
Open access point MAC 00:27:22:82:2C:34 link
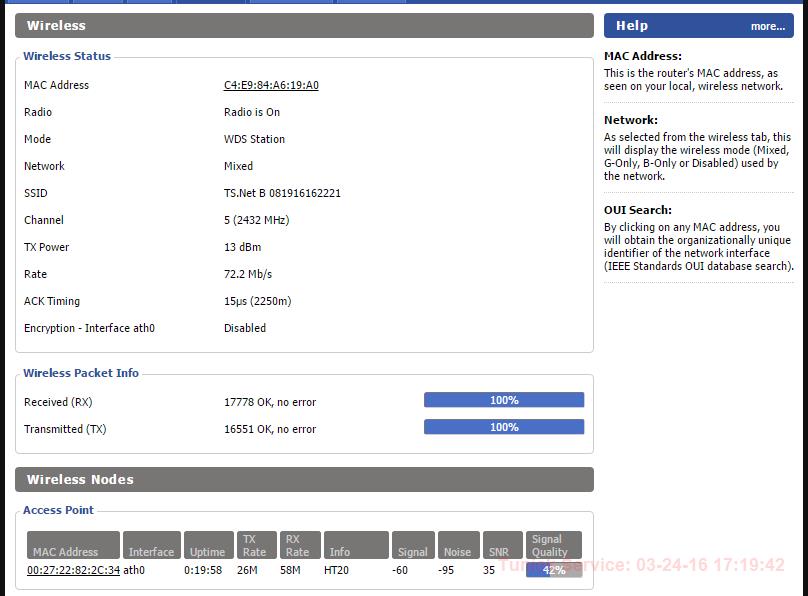pyautogui.click(x=73, y=570)
